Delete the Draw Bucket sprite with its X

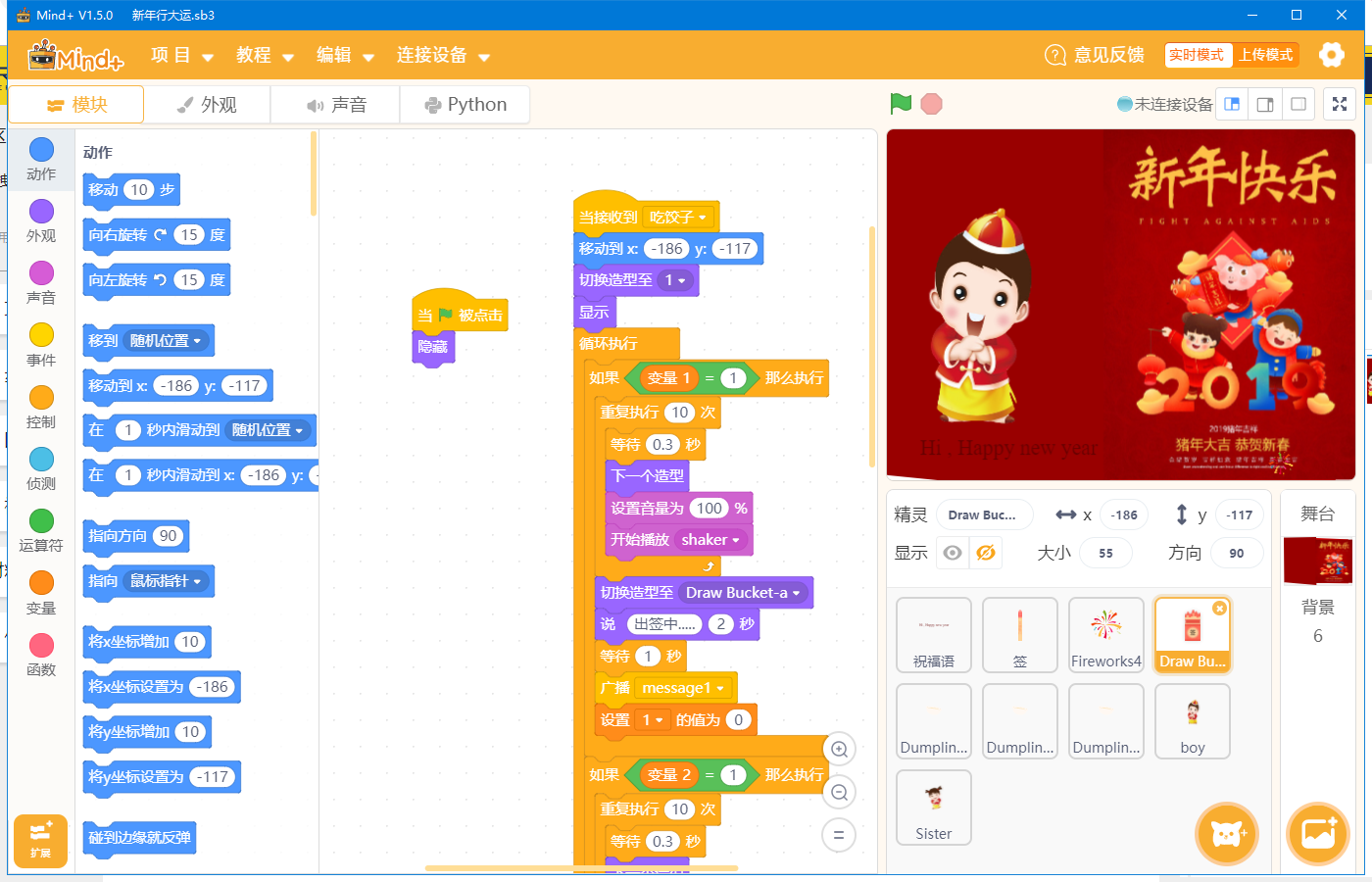1219,609
